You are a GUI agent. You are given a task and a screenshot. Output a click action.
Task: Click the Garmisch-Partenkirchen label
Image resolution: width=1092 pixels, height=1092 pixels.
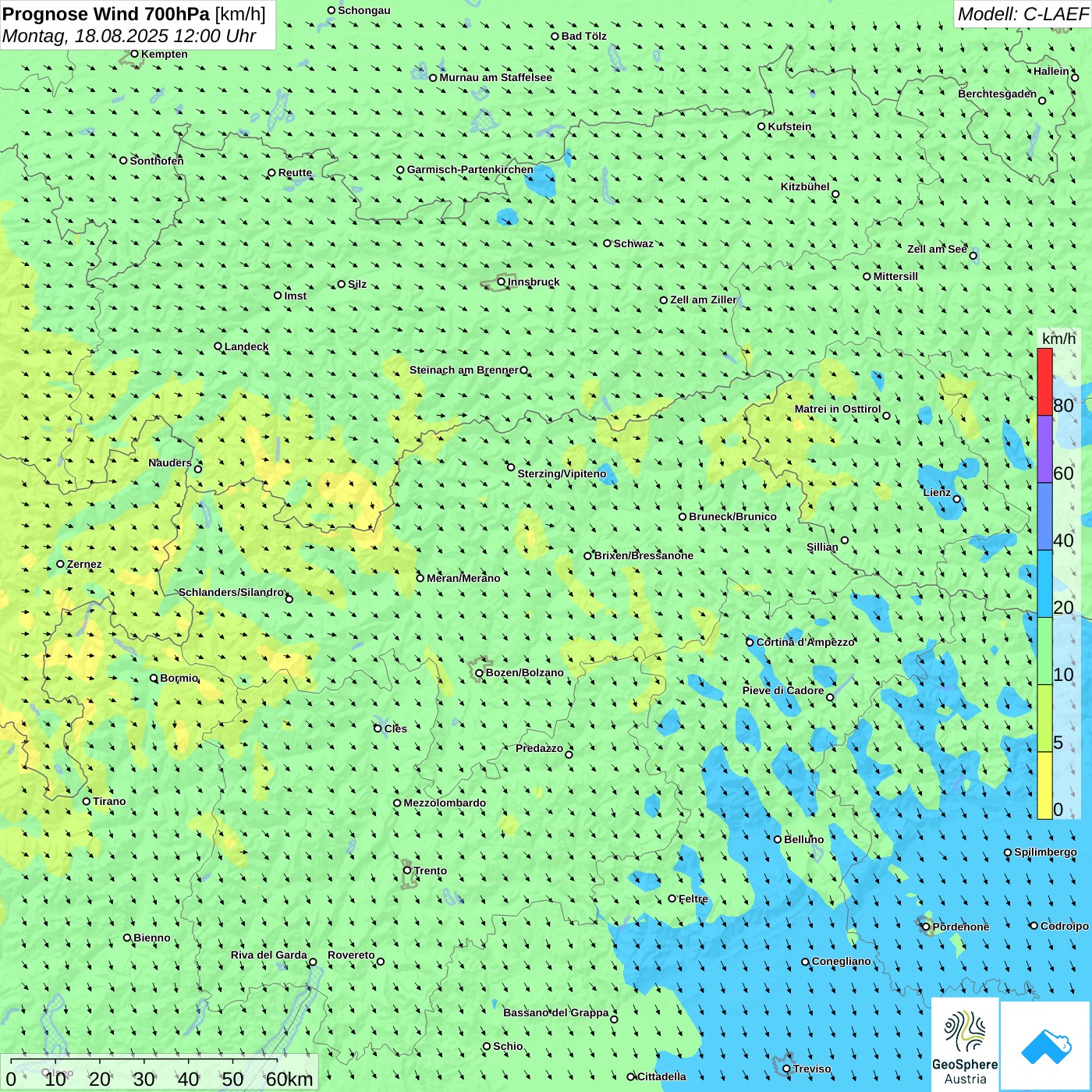pos(470,169)
